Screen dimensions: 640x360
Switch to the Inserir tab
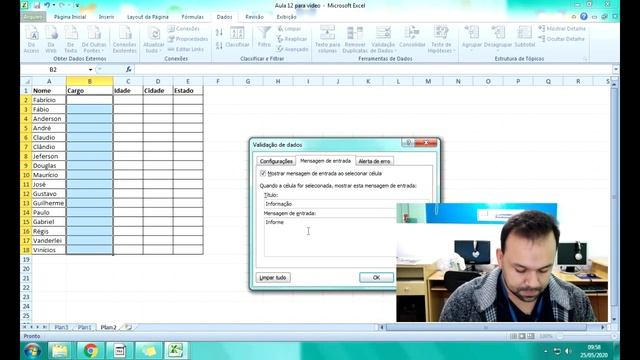point(107,17)
